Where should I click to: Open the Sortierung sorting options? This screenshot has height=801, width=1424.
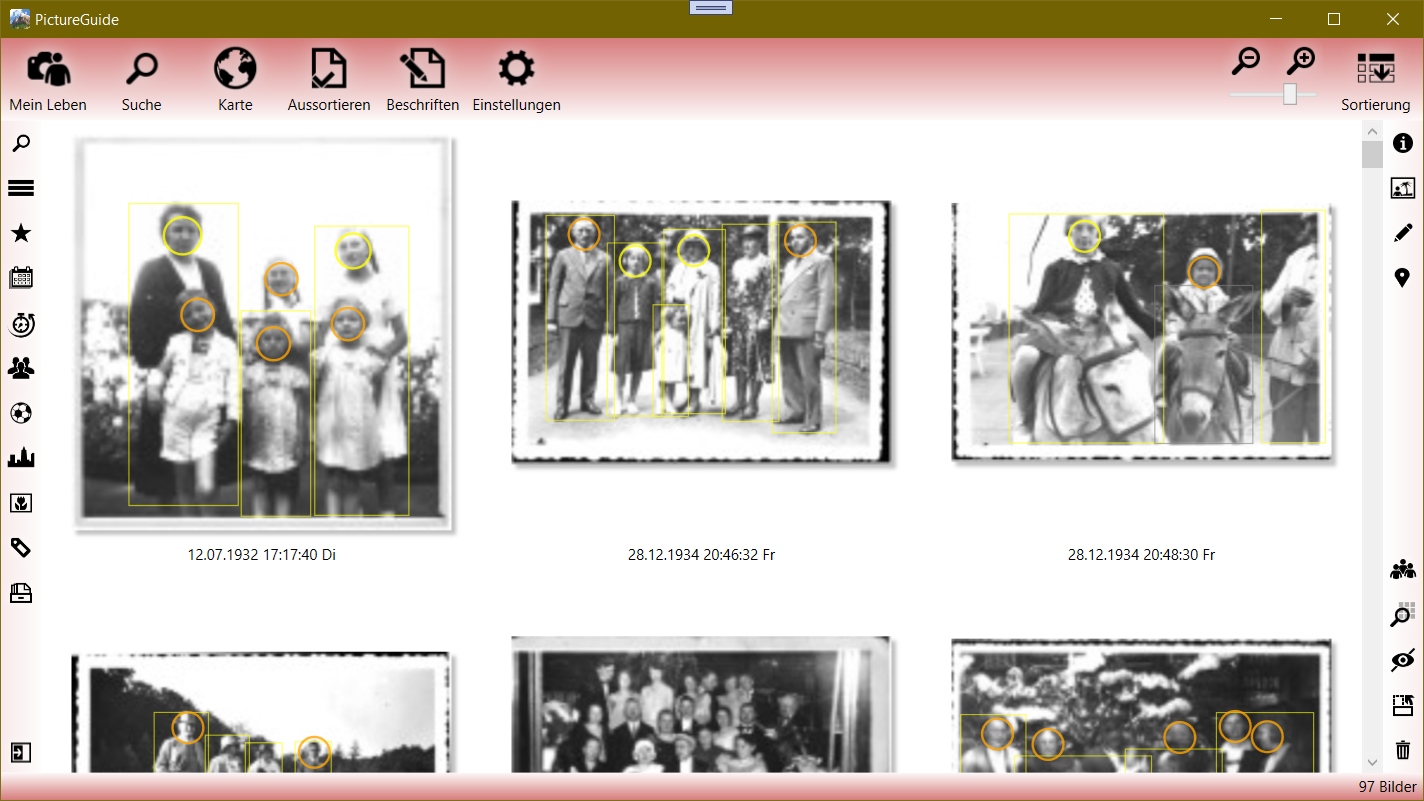pyautogui.click(x=1376, y=80)
